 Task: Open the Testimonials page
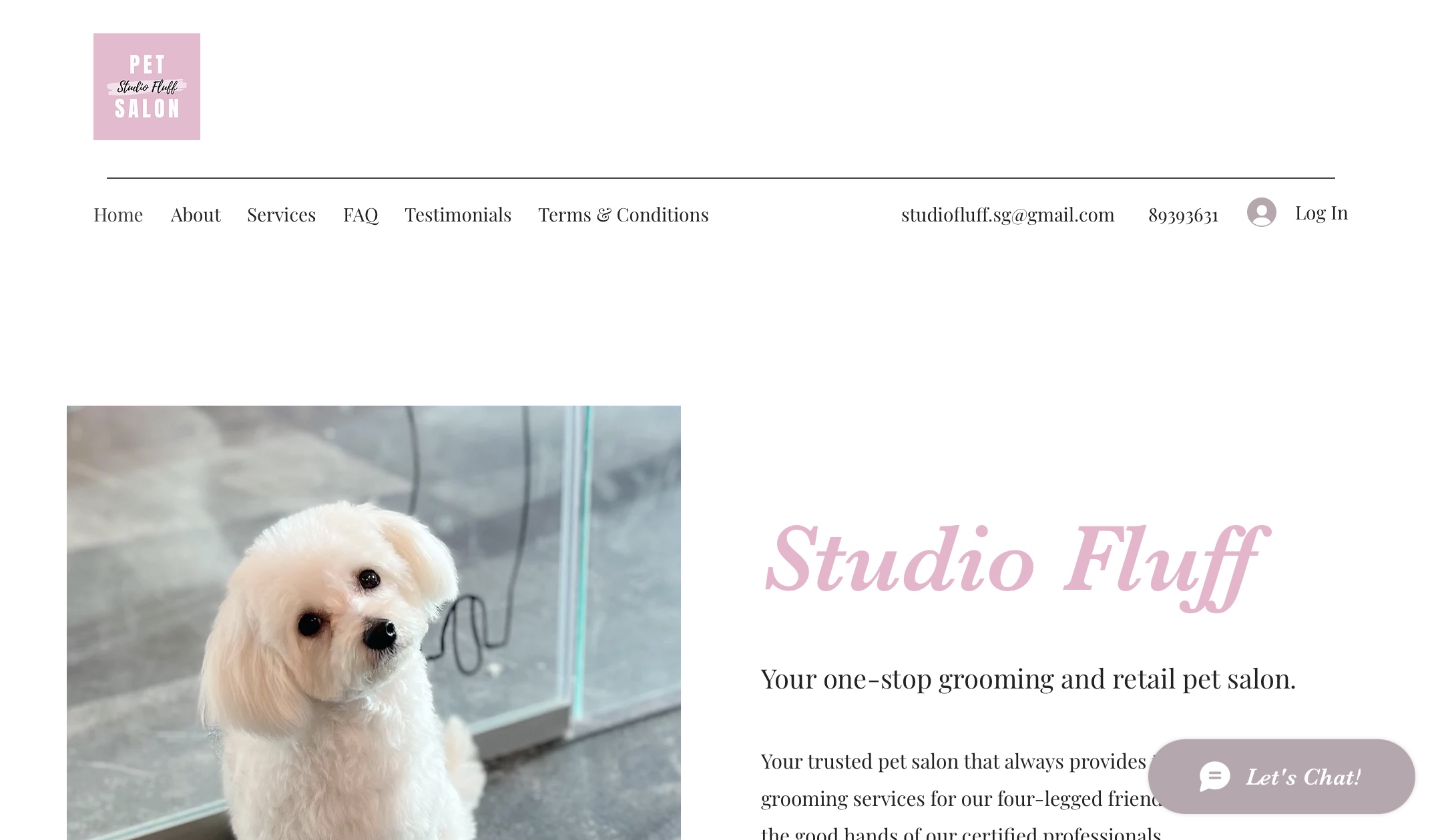point(458,215)
